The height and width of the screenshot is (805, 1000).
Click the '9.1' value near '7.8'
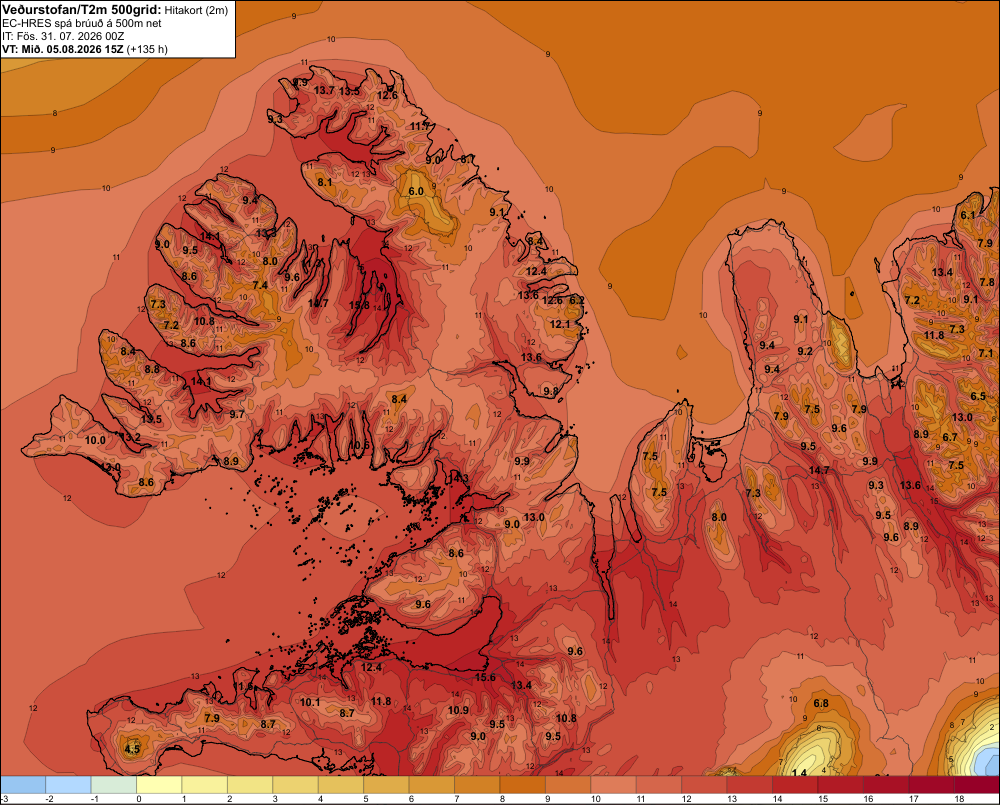[971, 299]
